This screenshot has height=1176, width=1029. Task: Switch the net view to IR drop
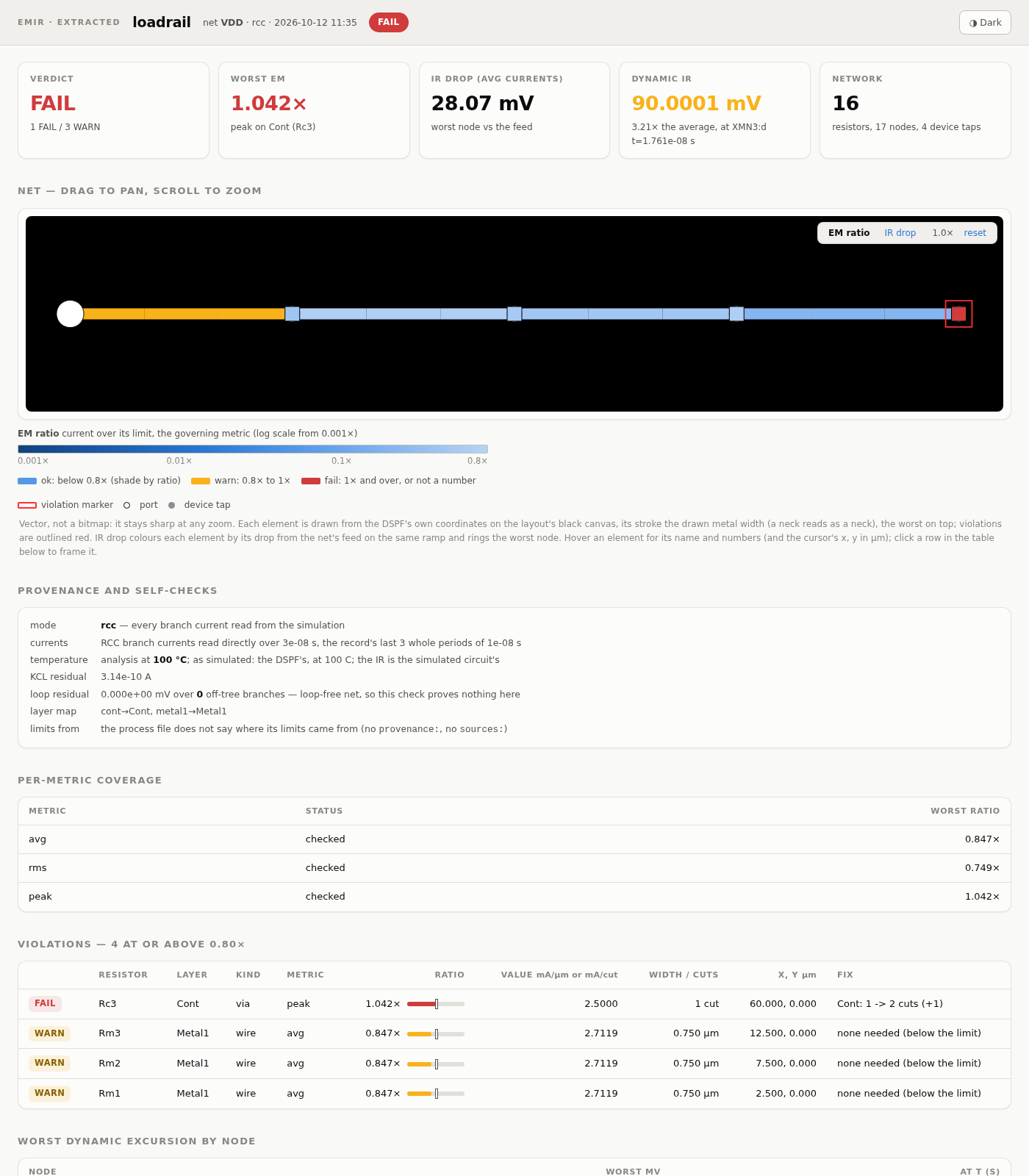click(900, 233)
